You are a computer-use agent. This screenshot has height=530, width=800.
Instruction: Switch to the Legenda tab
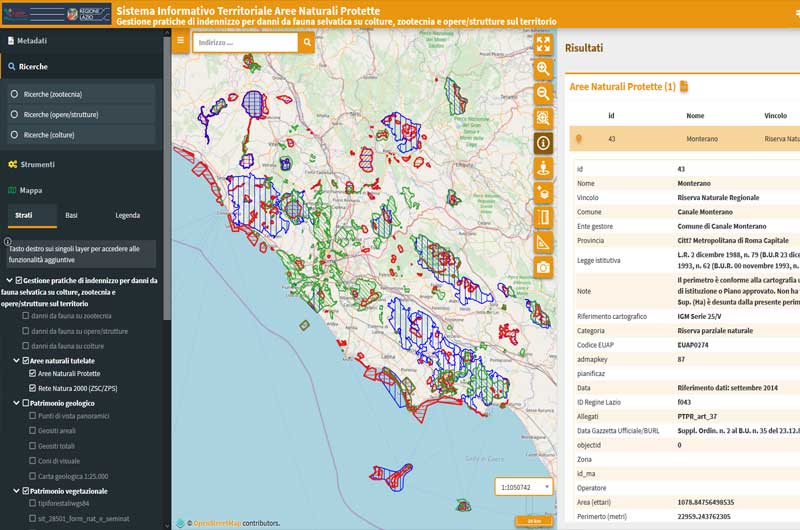(x=128, y=215)
